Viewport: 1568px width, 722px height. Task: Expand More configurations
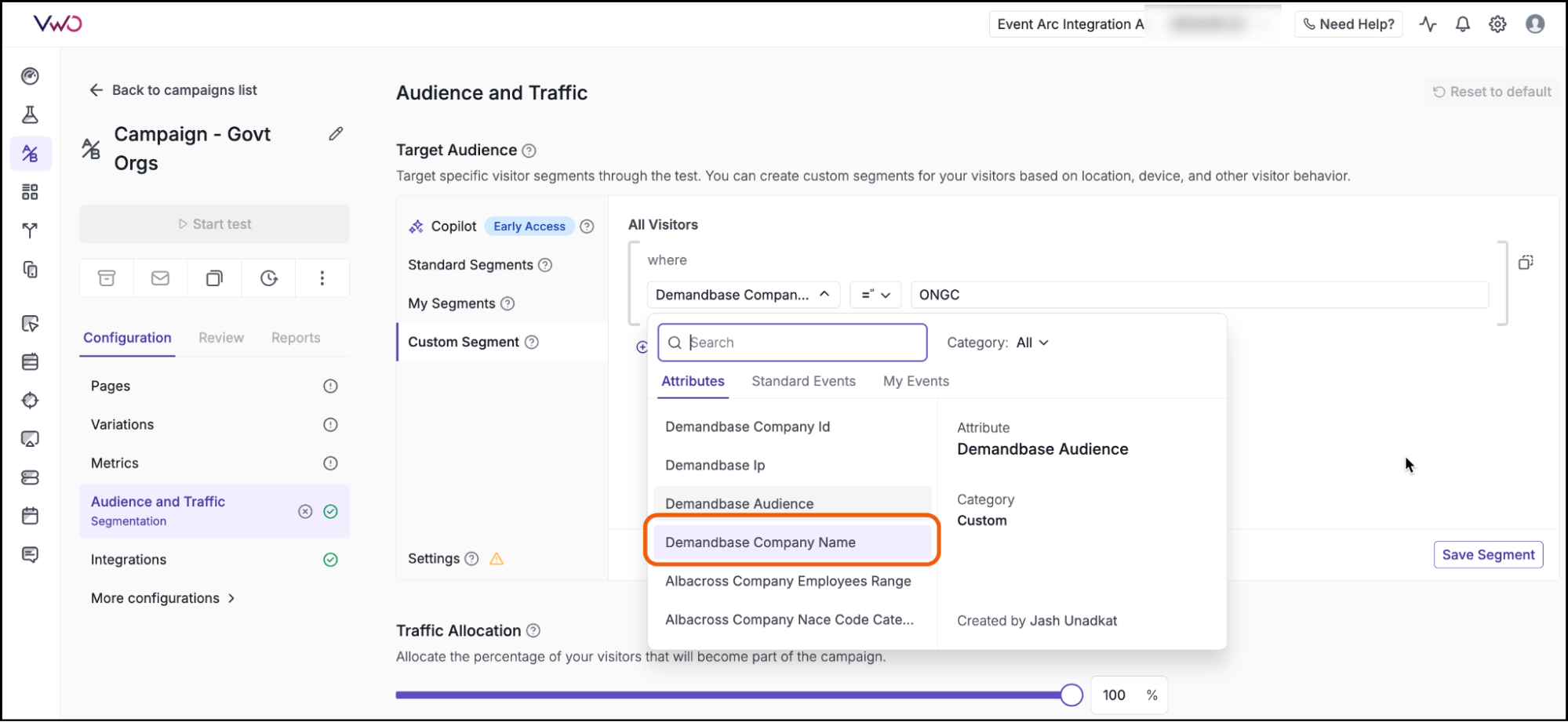[x=163, y=598]
